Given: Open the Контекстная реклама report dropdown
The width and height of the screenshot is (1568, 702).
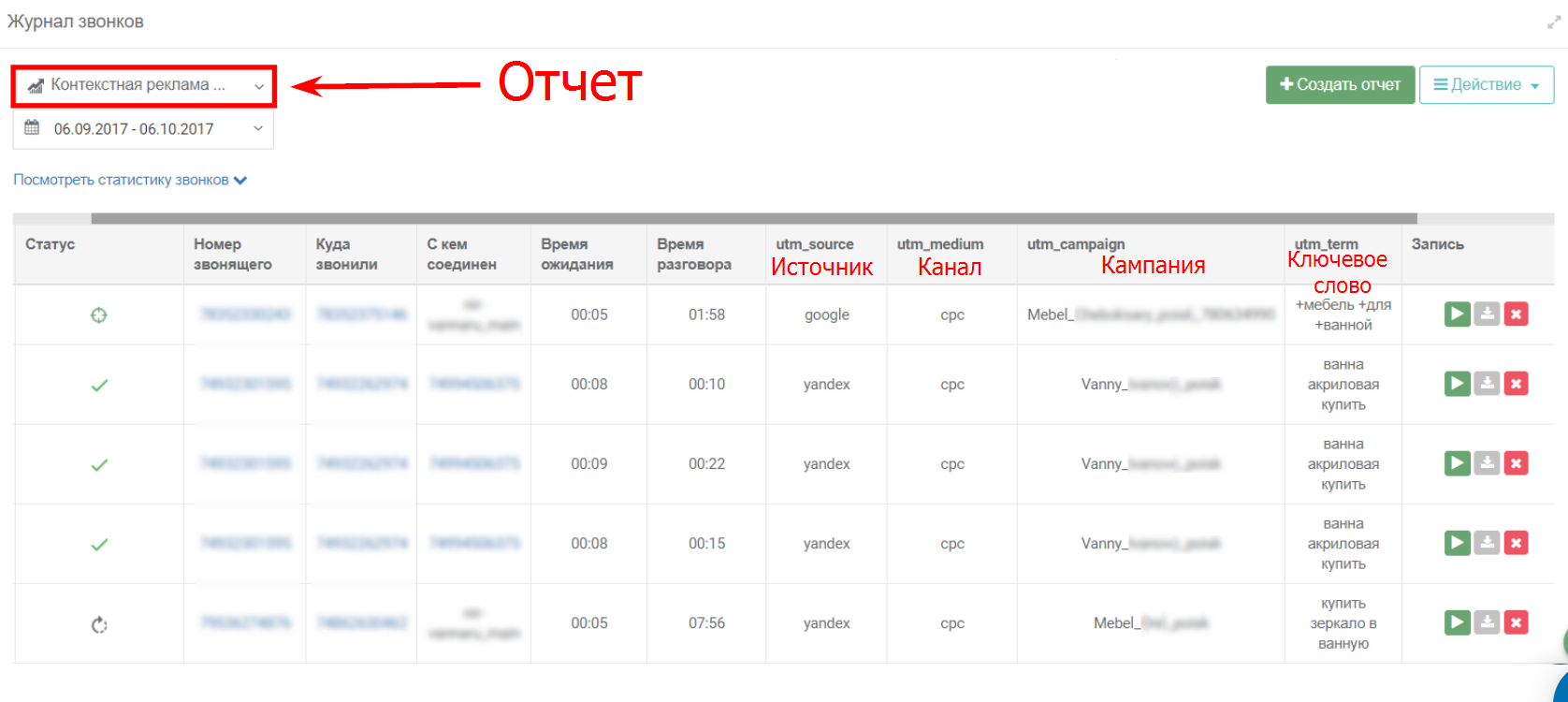Looking at the screenshot, I should click(x=144, y=85).
